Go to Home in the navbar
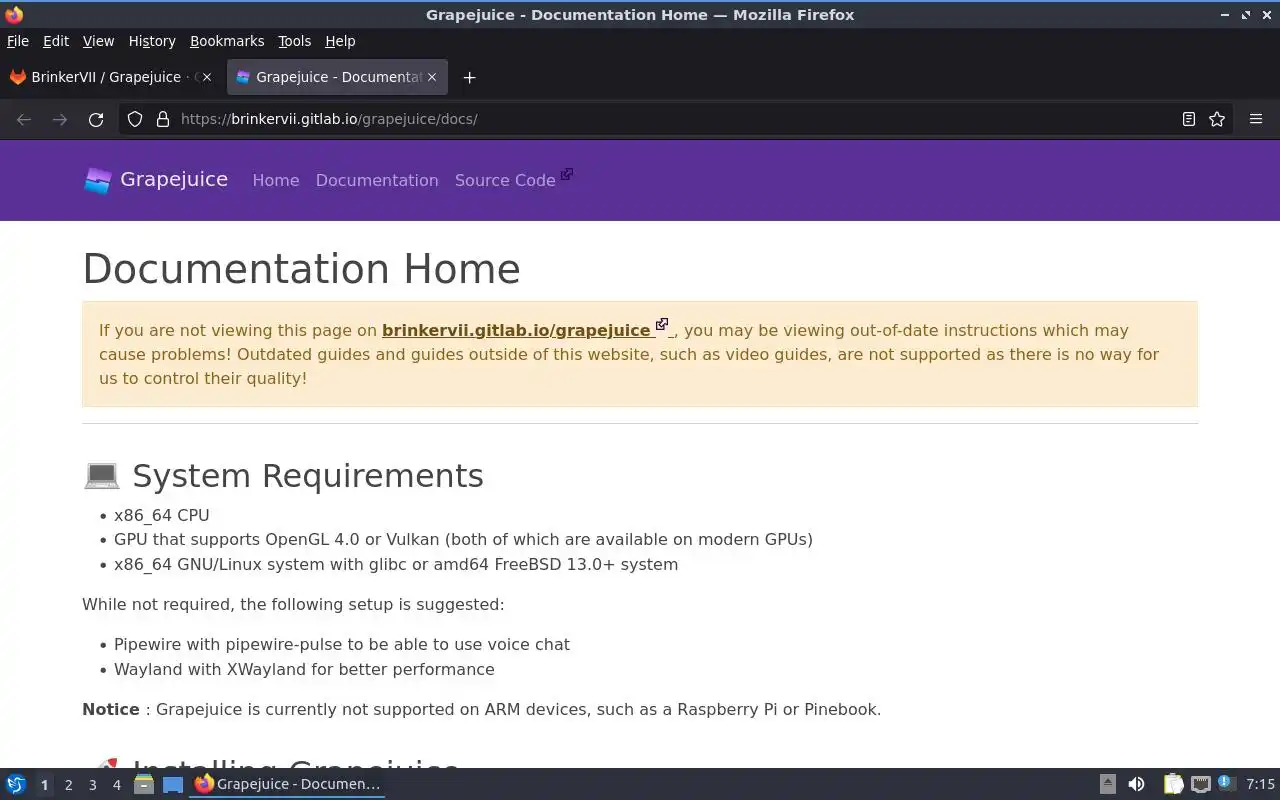This screenshot has width=1280, height=800. point(276,180)
